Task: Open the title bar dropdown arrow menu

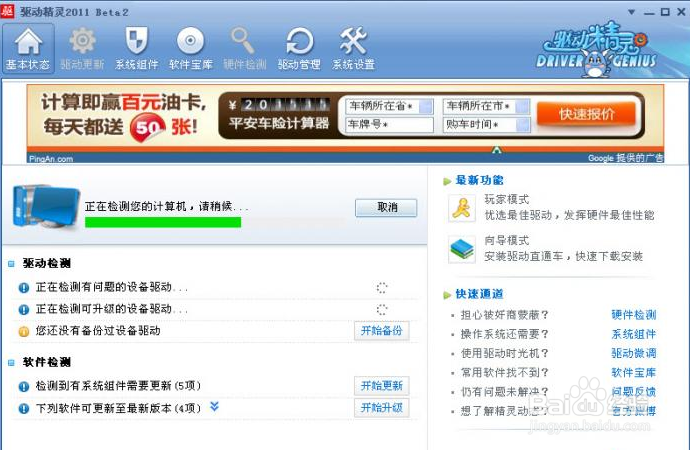Action: (x=631, y=12)
